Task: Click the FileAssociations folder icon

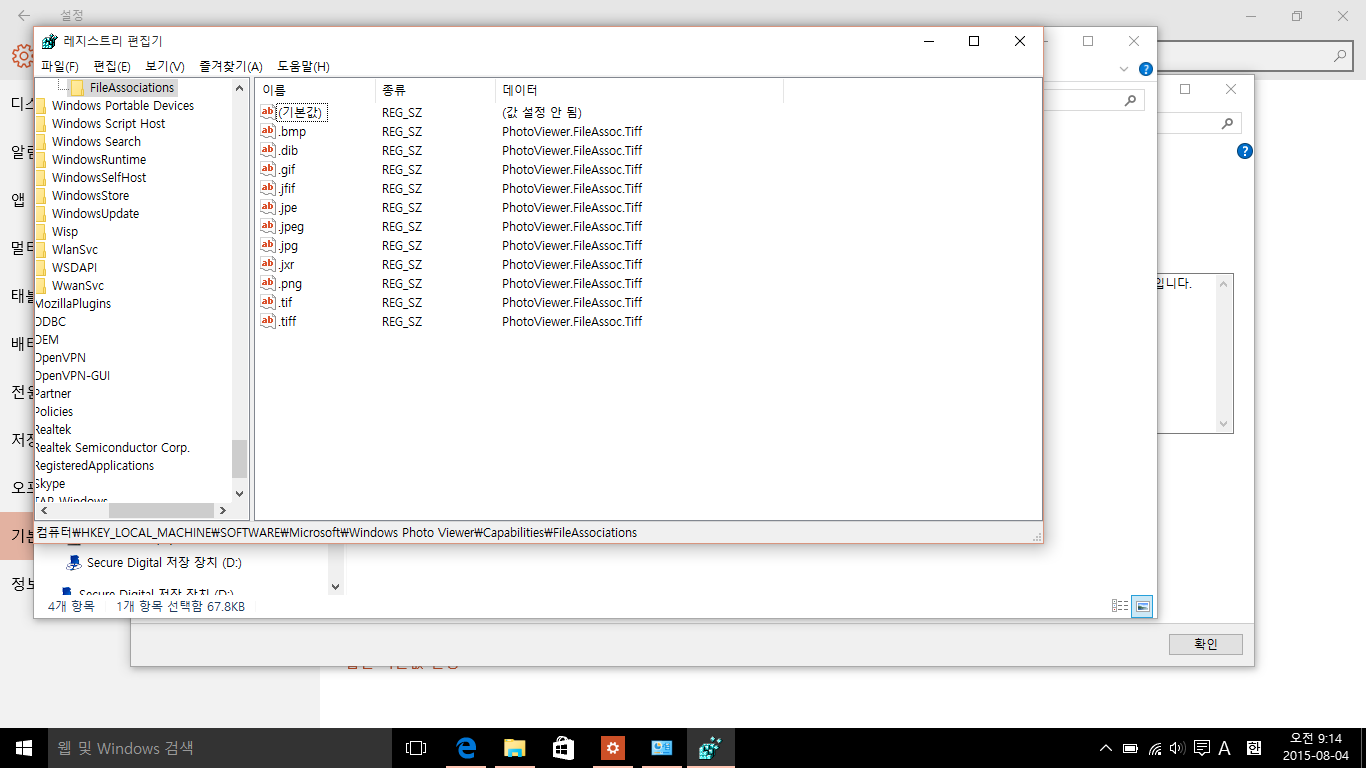Action: tap(77, 88)
